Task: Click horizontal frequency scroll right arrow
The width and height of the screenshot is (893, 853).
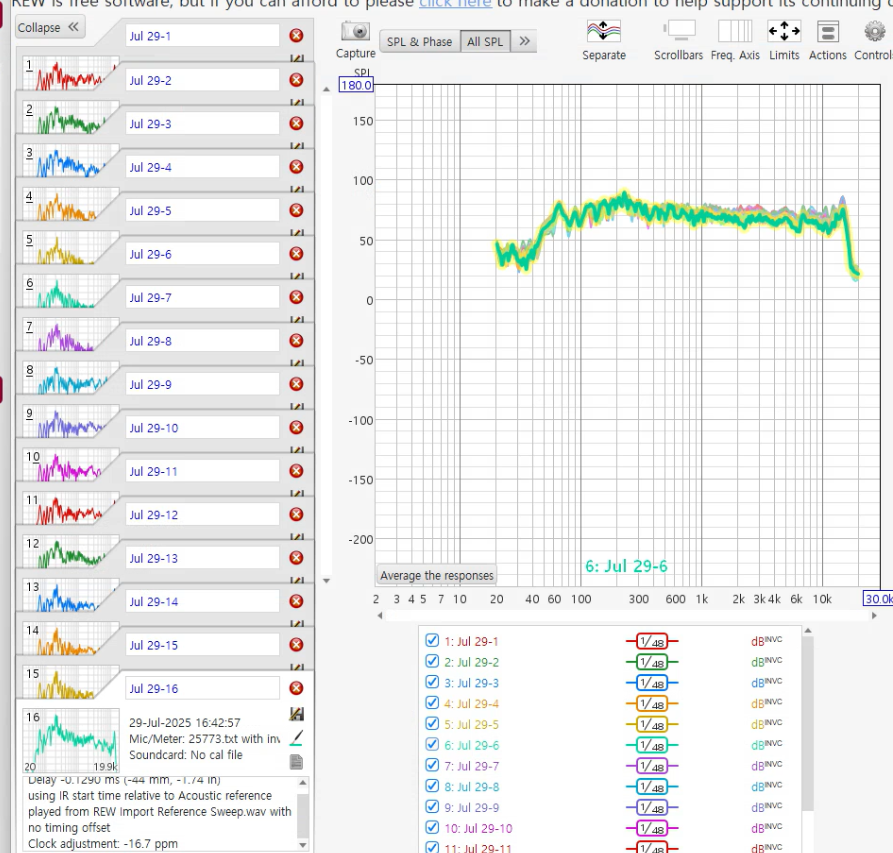Action: [x=874, y=615]
